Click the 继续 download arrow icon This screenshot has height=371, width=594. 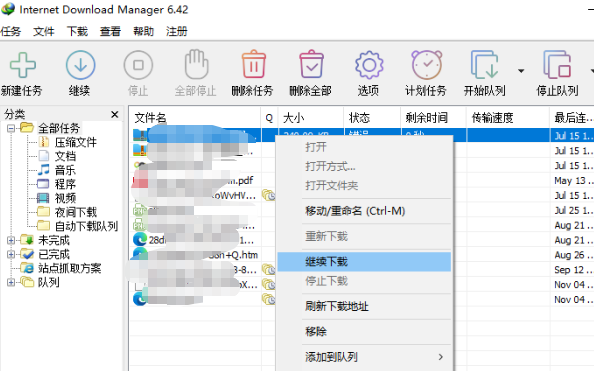point(80,65)
